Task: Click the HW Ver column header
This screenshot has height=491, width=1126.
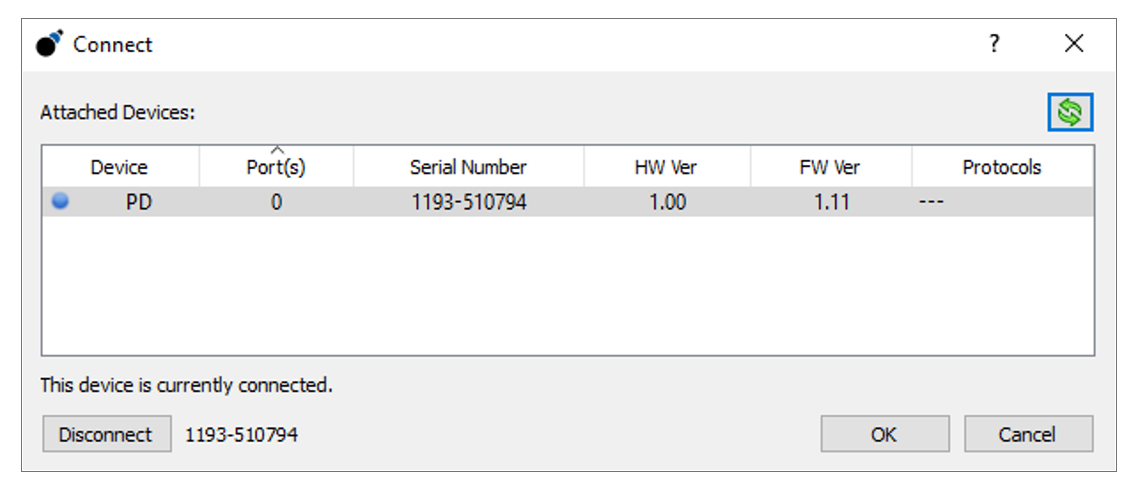Action: (x=666, y=167)
